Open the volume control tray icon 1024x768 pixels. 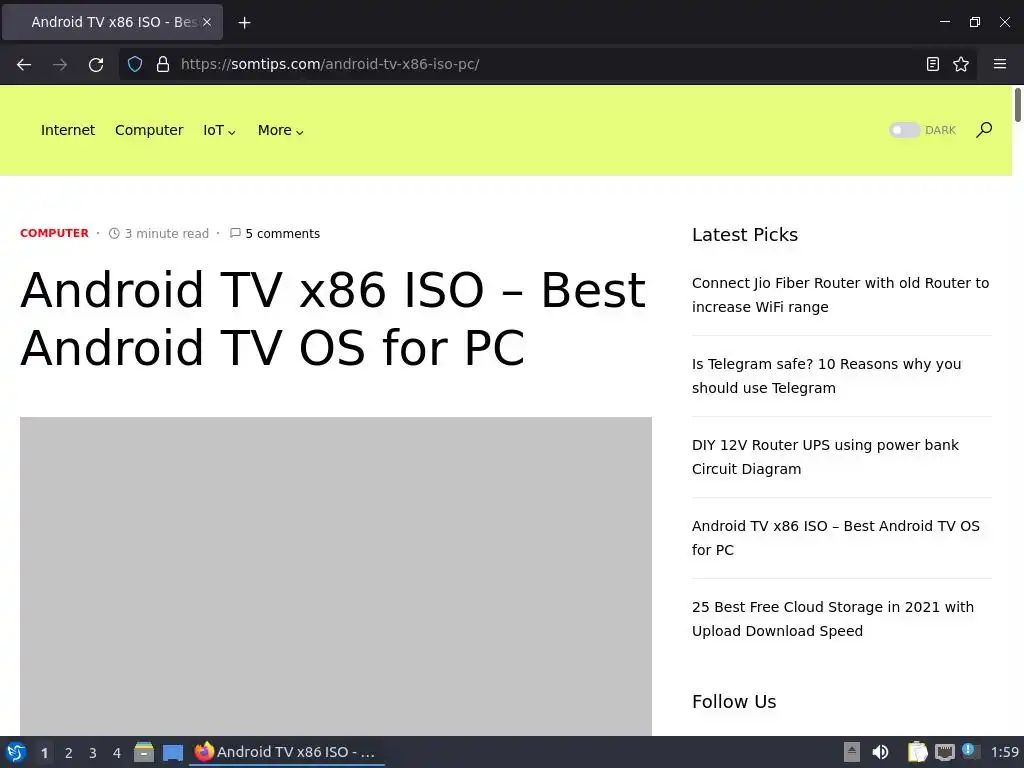[880, 752]
